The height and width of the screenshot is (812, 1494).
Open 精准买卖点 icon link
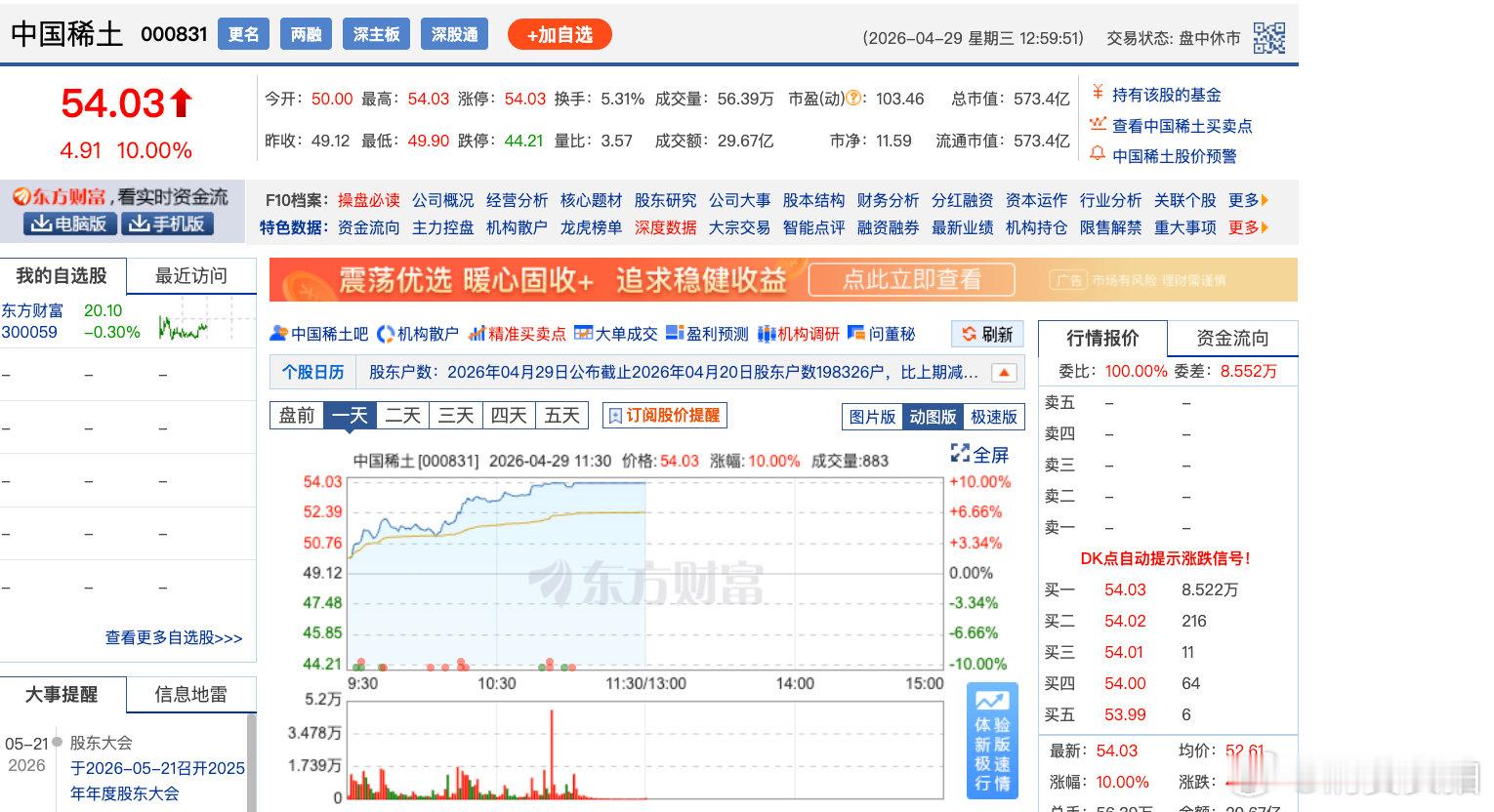click(x=477, y=334)
